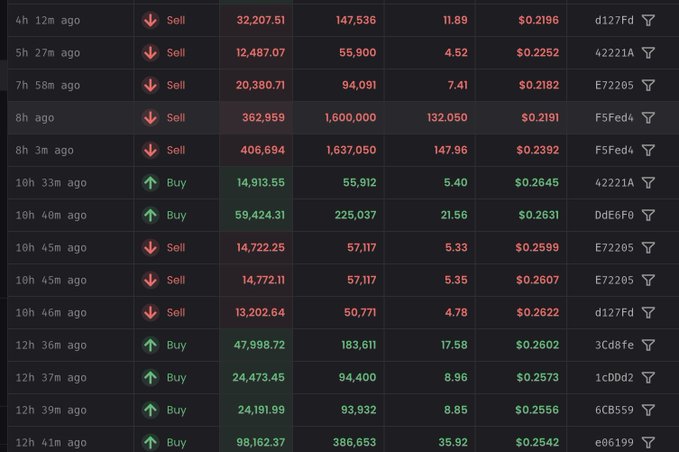Click the sell arrow icon in 7h 58m row
This screenshot has width=679, height=452.
[x=150, y=85]
